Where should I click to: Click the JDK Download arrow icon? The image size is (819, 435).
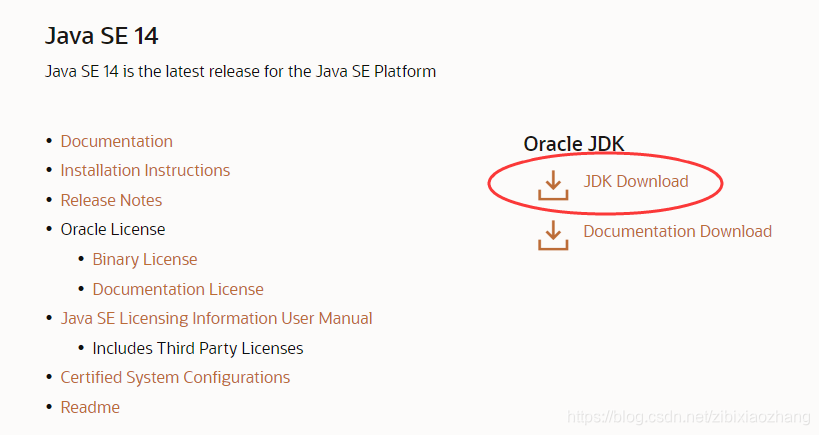(553, 185)
